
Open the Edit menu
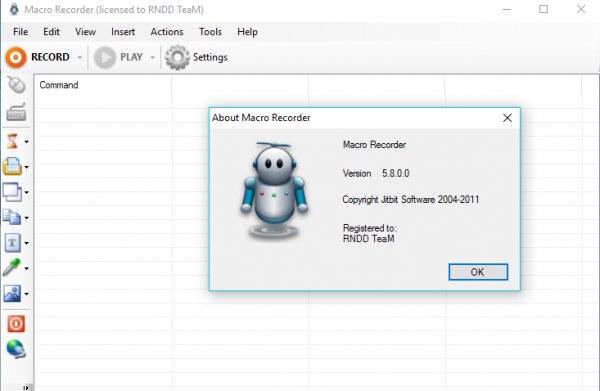pos(51,32)
